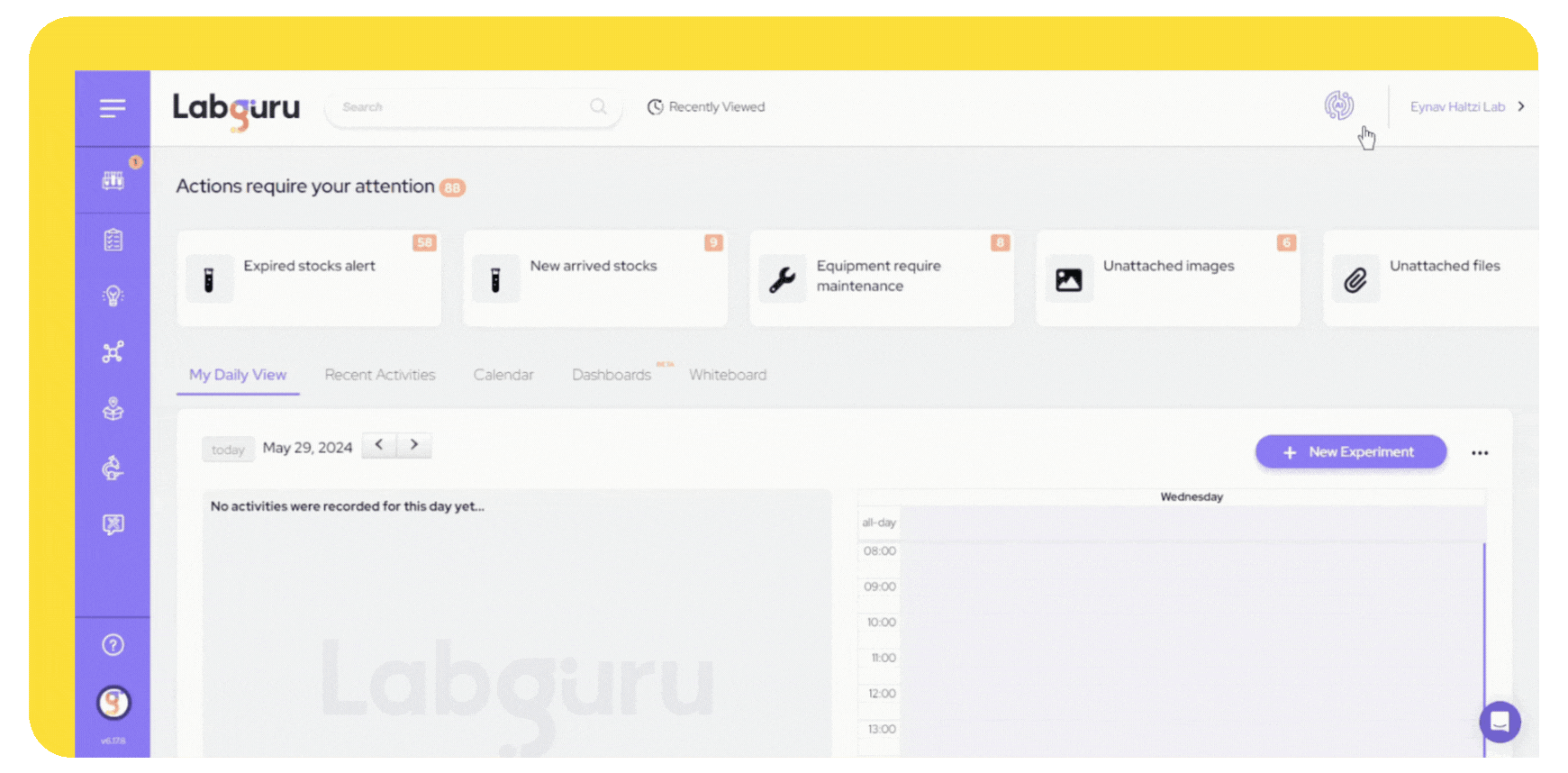Viewport: 1568px width, 773px height.
Task: Click the Labguru logo
Action: pyautogui.click(x=236, y=110)
